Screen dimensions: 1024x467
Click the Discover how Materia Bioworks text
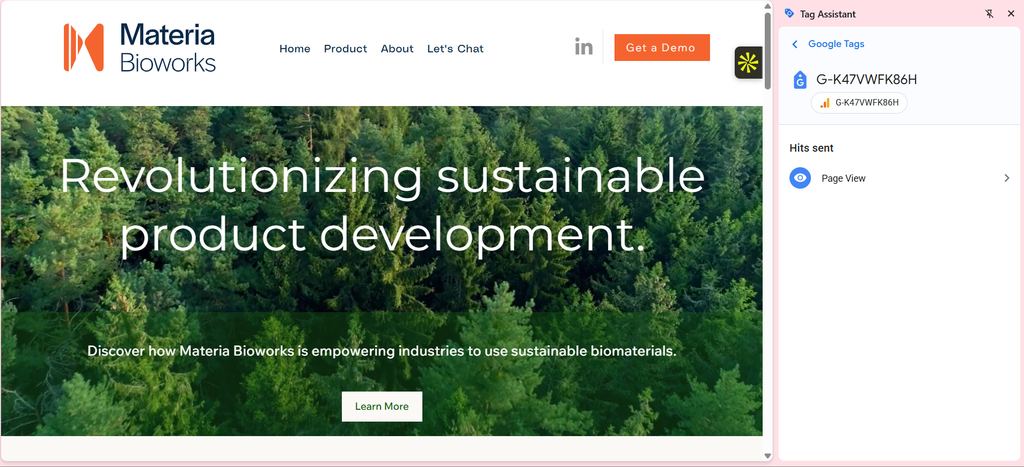[x=382, y=351]
